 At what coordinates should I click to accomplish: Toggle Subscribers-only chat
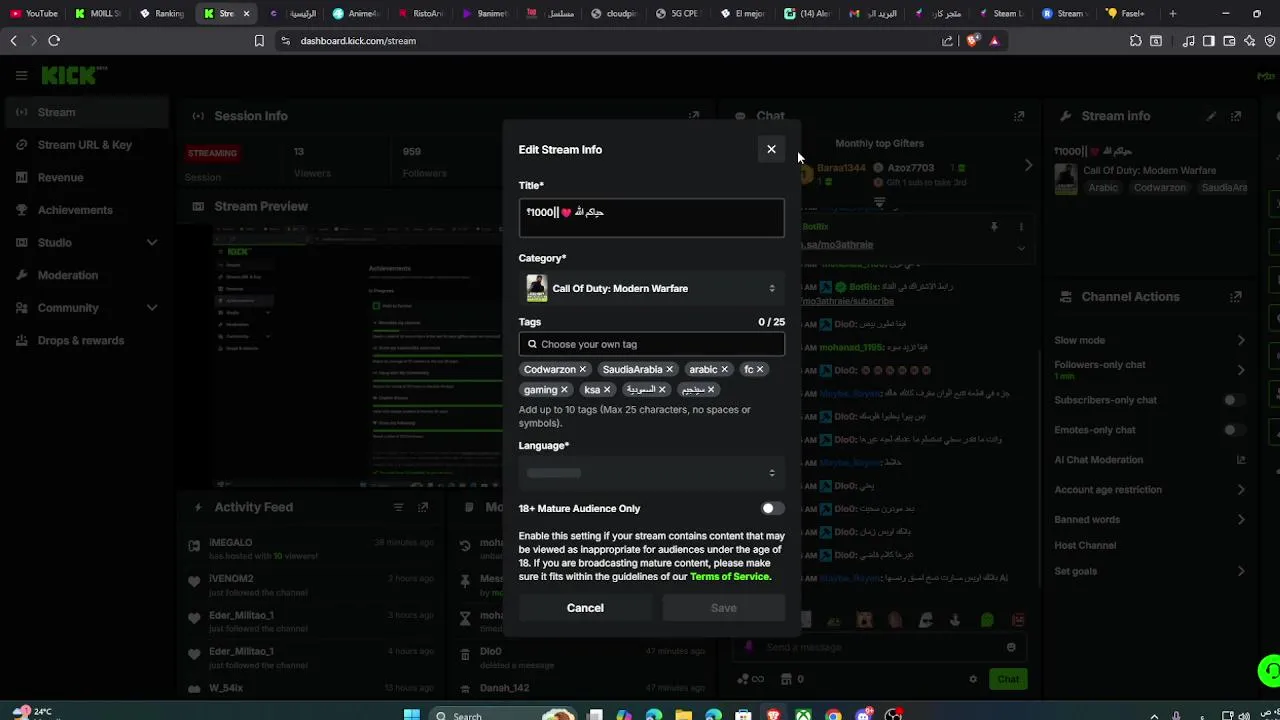pyautogui.click(x=1235, y=400)
